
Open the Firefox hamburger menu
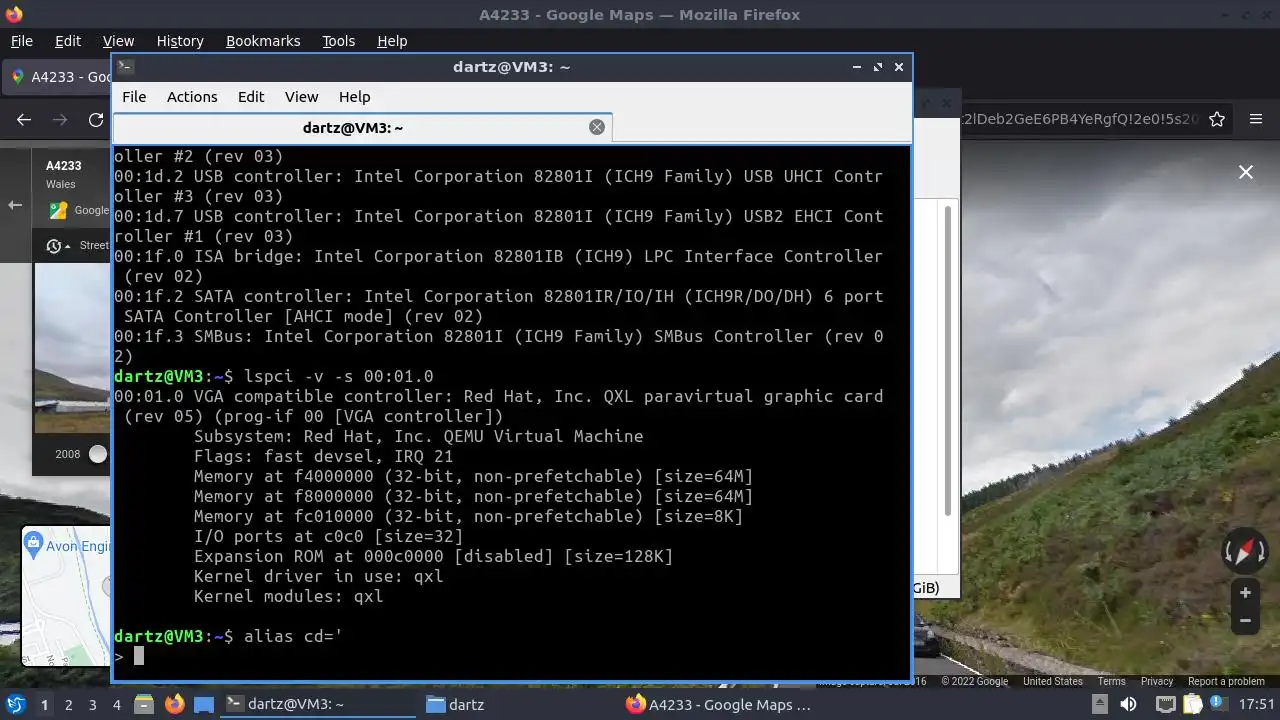tap(1256, 119)
